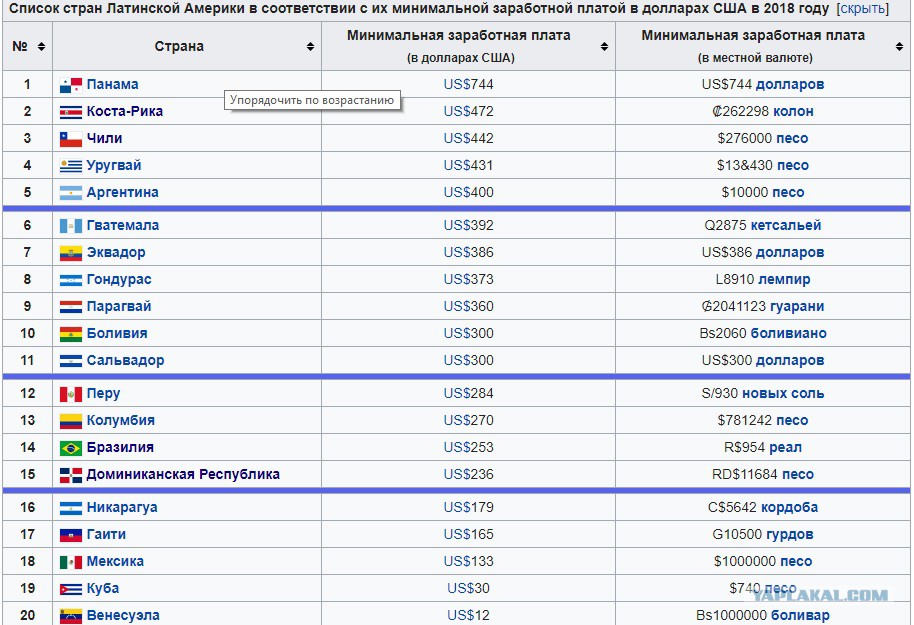Open the гуарани currency link
Image resolution: width=914 pixels, height=625 pixels.
coord(797,306)
